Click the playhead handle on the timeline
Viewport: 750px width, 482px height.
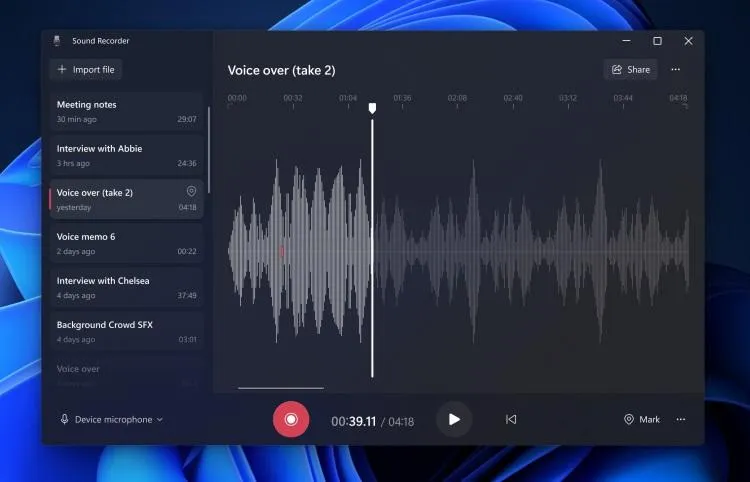(372, 107)
